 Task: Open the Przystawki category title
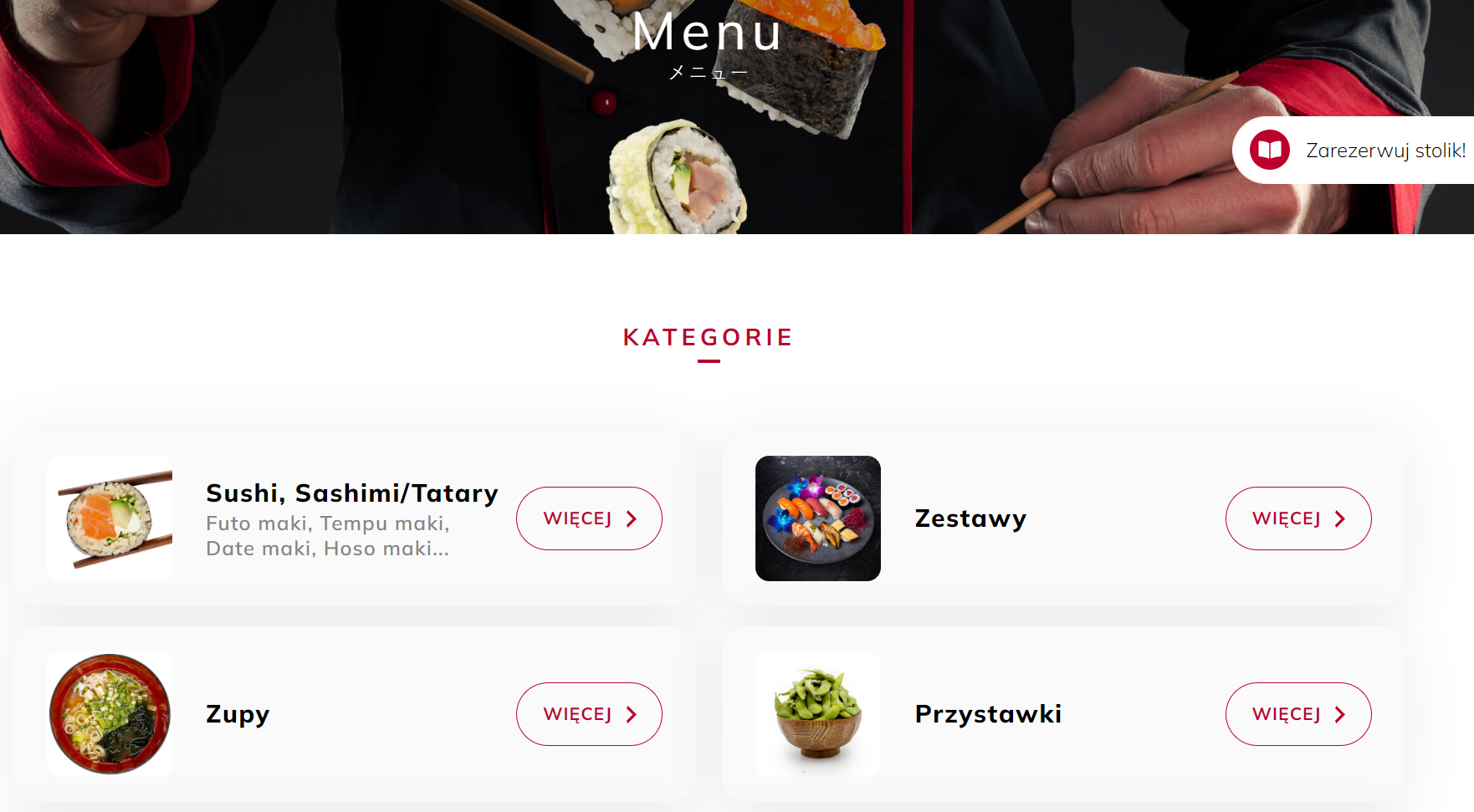[988, 714]
